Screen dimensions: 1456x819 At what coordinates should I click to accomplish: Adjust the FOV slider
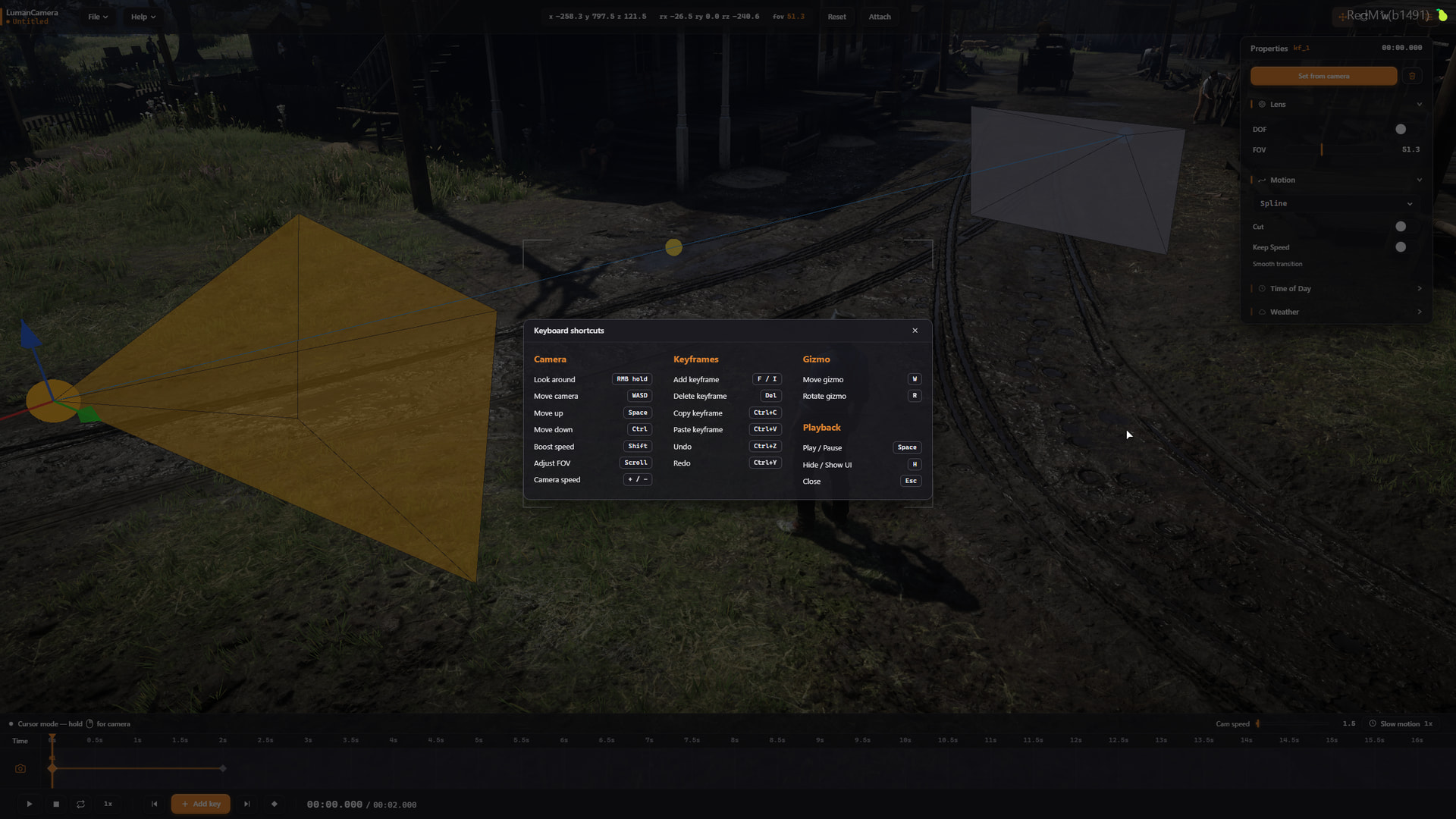pos(1354,150)
